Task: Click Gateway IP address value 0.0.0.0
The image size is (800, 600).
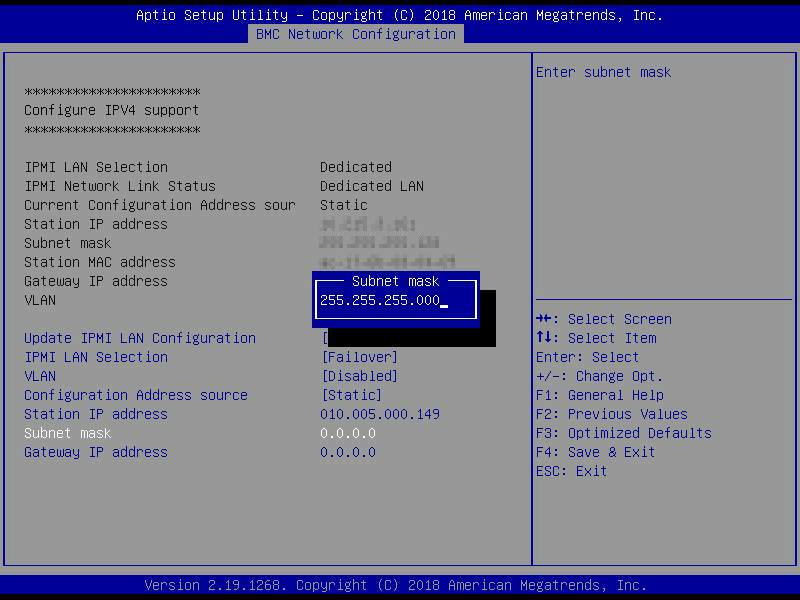Action: point(347,452)
